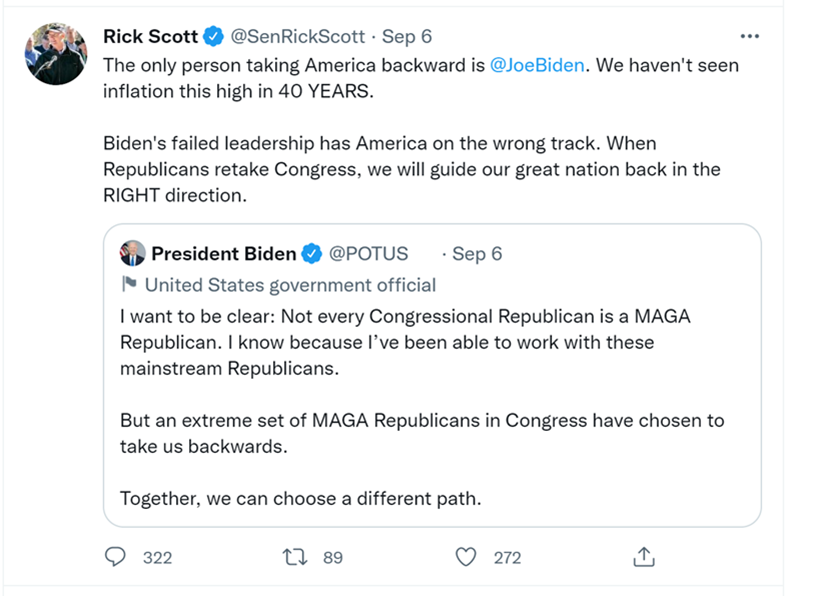Click President Biden's small avatar

tap(132, 254)
